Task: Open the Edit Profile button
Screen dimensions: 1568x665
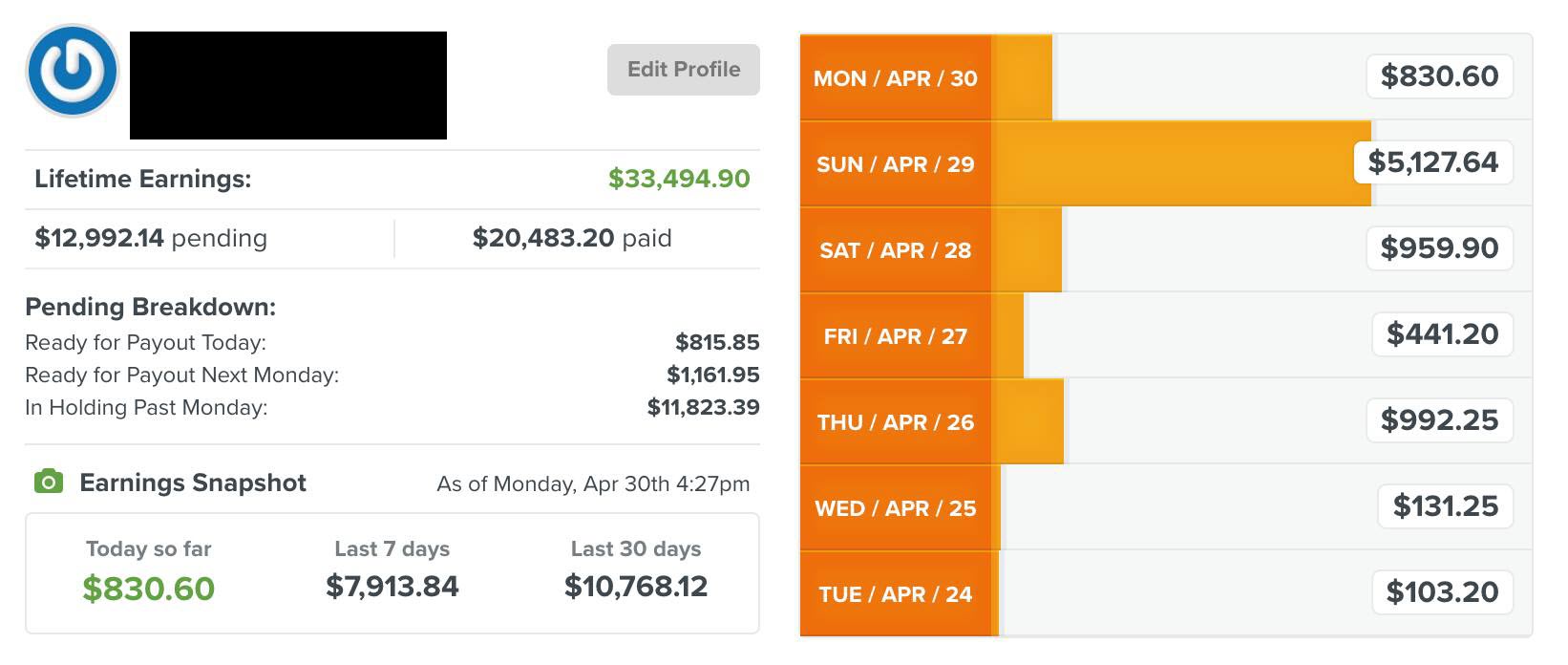Action: (684, 70)
